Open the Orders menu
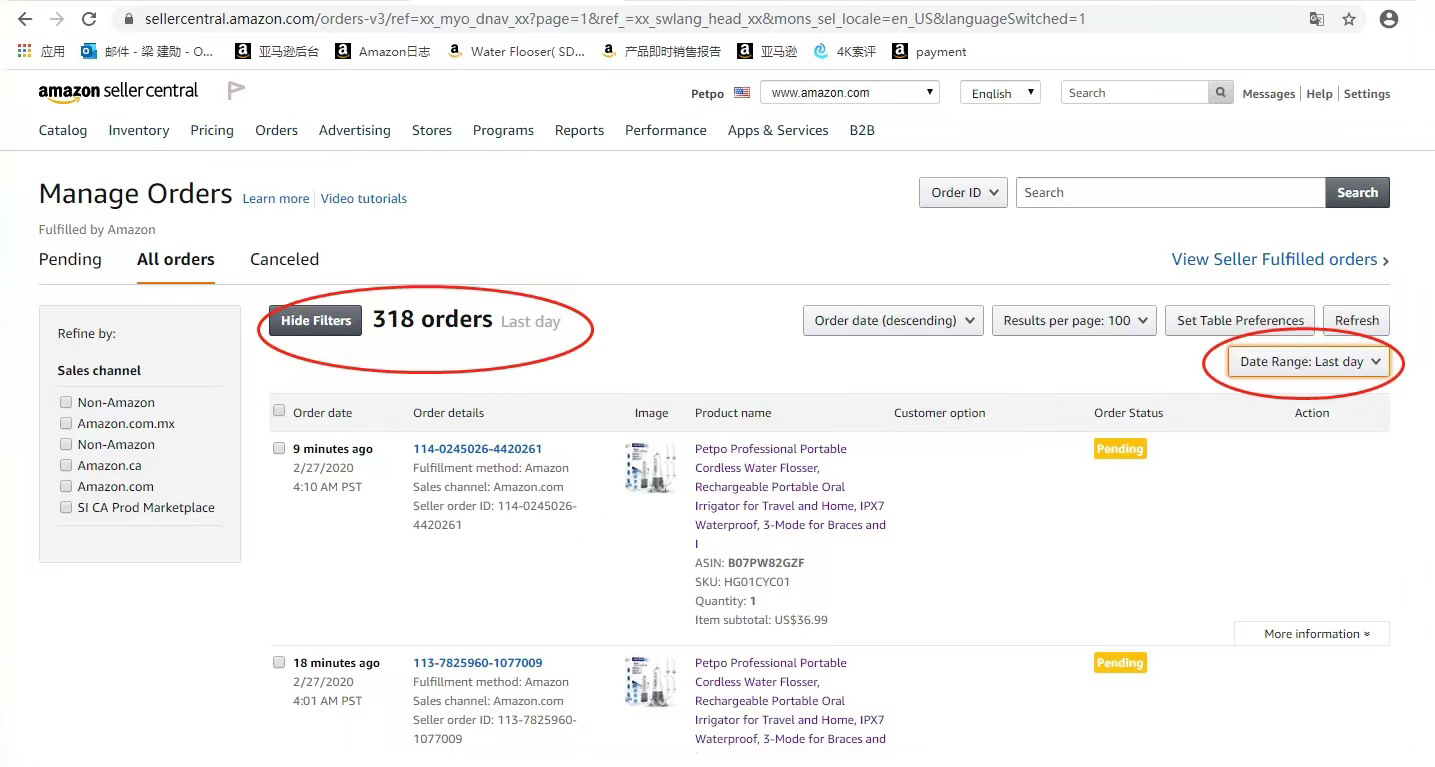Viewport: 1435px width, 767px height. [277, 130]
